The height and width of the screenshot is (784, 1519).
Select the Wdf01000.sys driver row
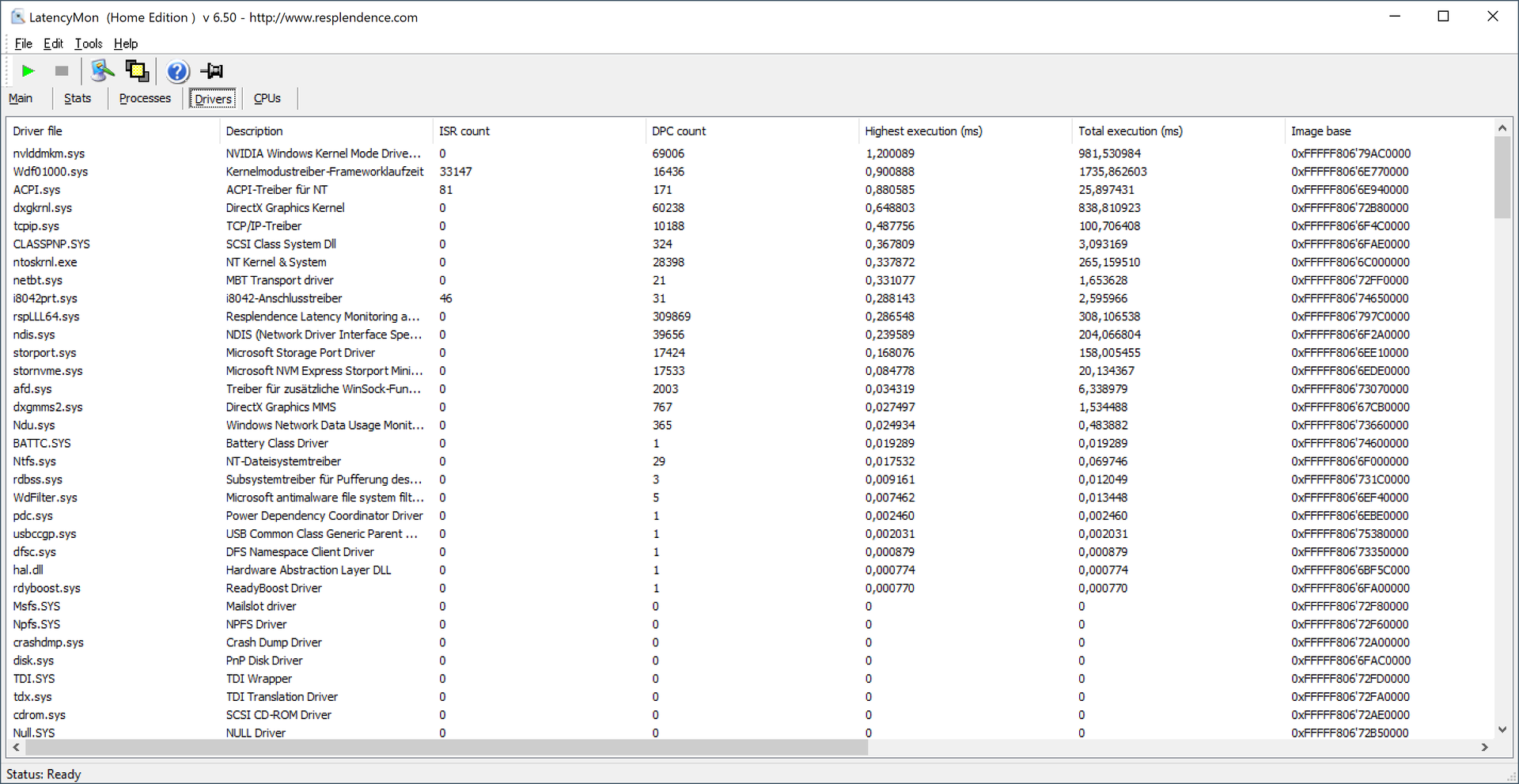pos(750,172)
